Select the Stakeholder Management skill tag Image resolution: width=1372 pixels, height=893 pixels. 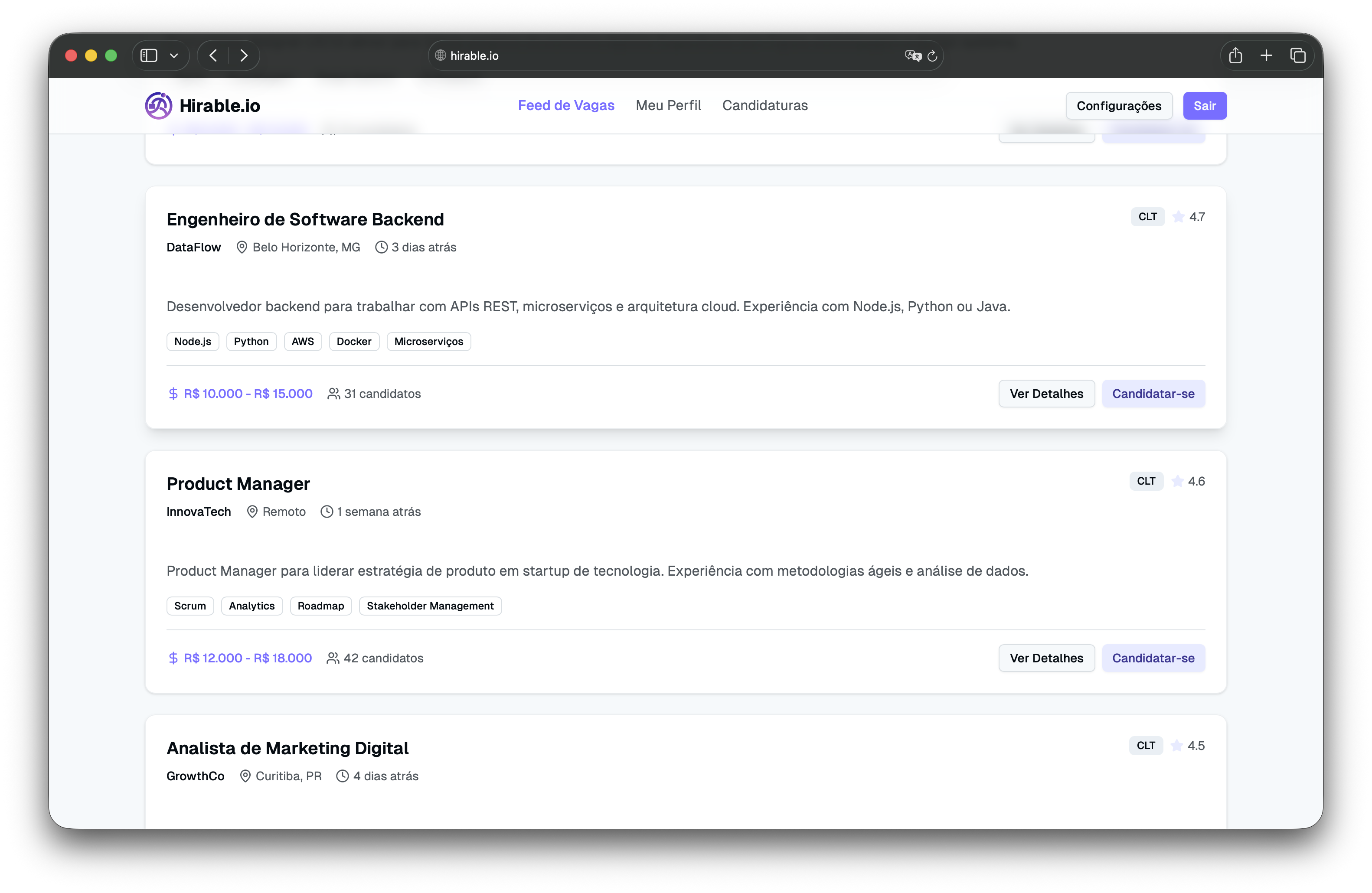point(430,606)
